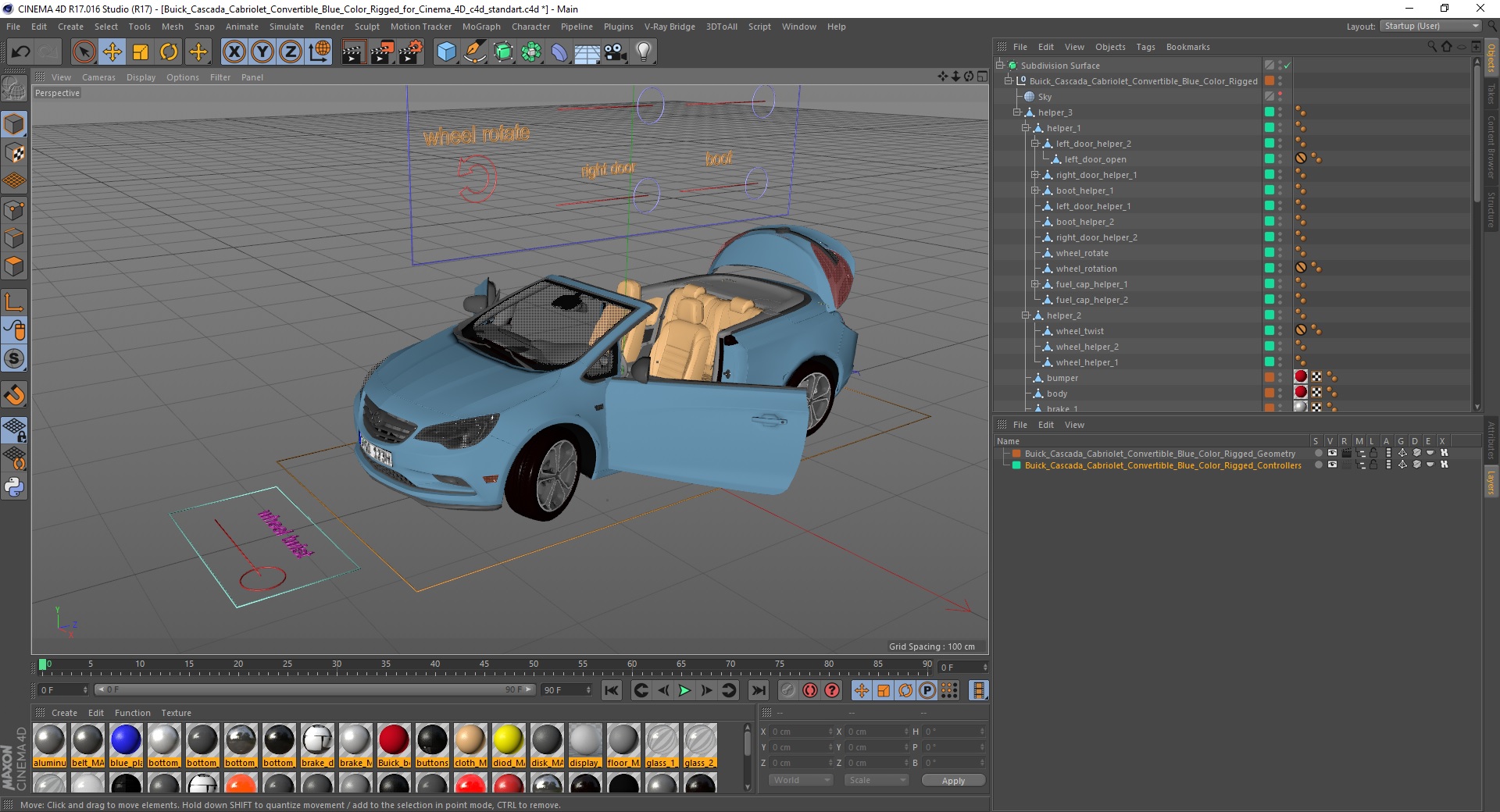This screenshot has width=1500, height=812.
Task: Toggle X axis lock
Action: pyautogui.click(x=234, y=52)
